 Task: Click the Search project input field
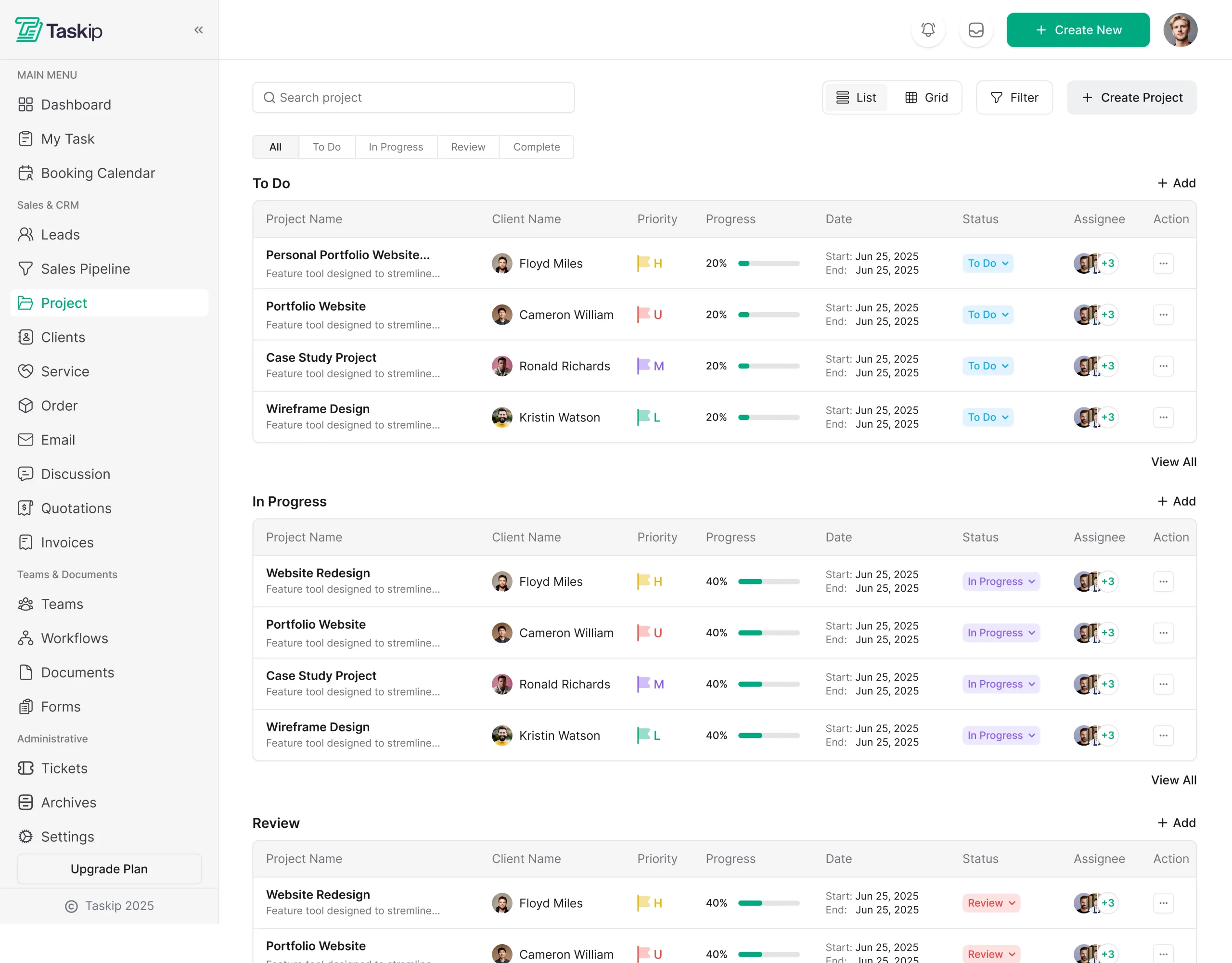click(x=413, y=98)
